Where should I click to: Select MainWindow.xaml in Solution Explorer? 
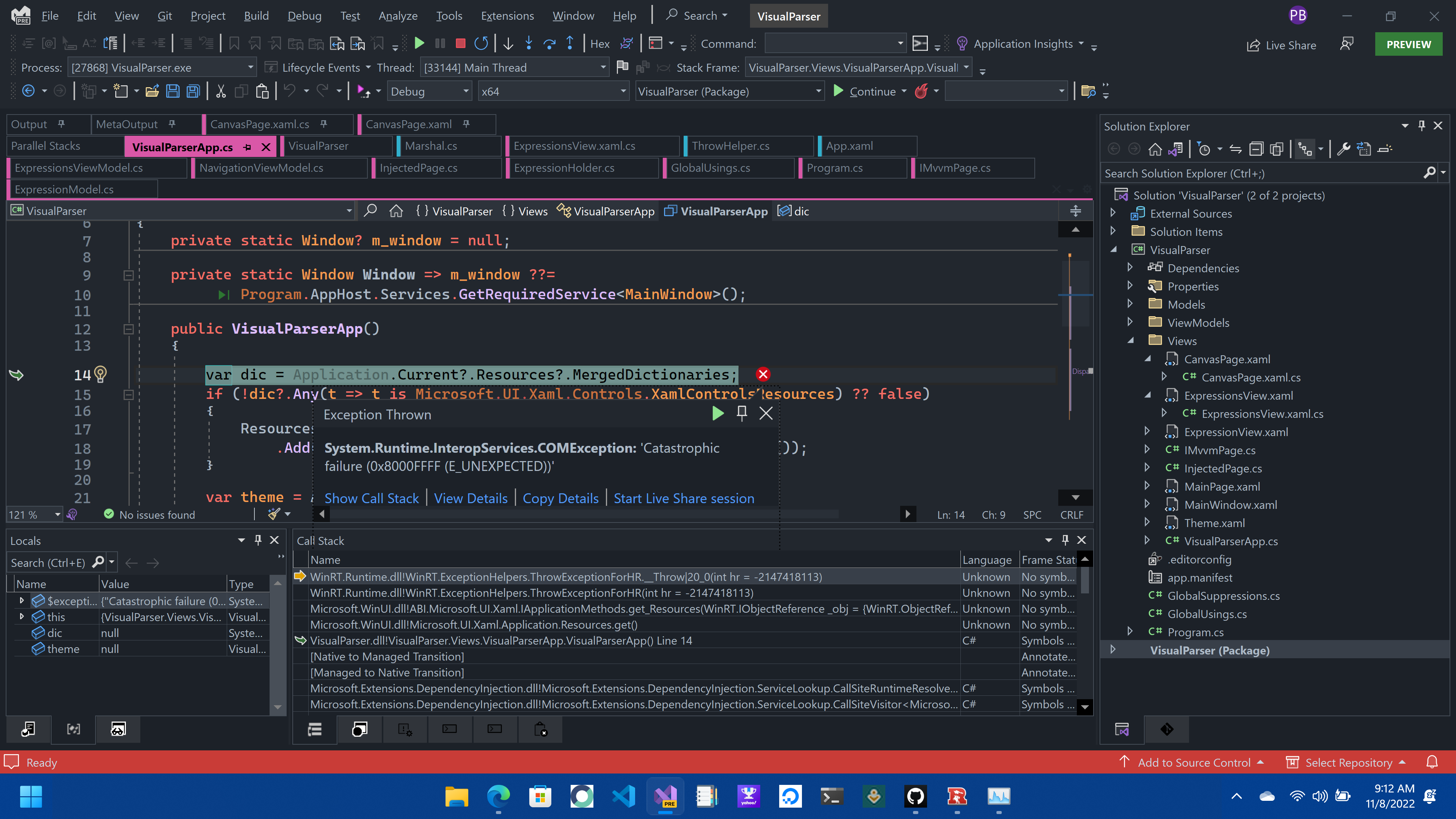click(x=1230, y=505)
